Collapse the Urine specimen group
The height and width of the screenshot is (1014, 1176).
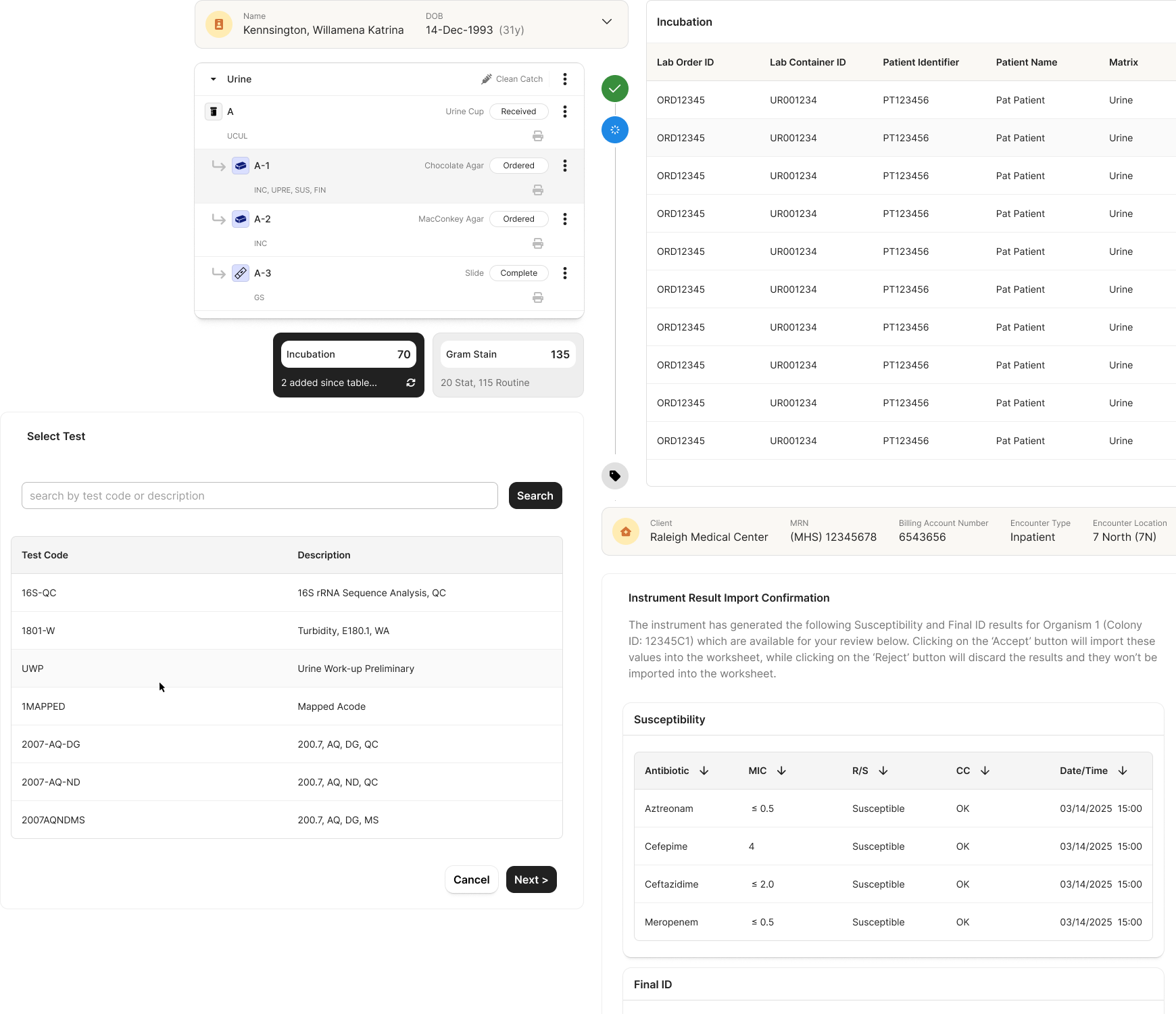[214, 79]
